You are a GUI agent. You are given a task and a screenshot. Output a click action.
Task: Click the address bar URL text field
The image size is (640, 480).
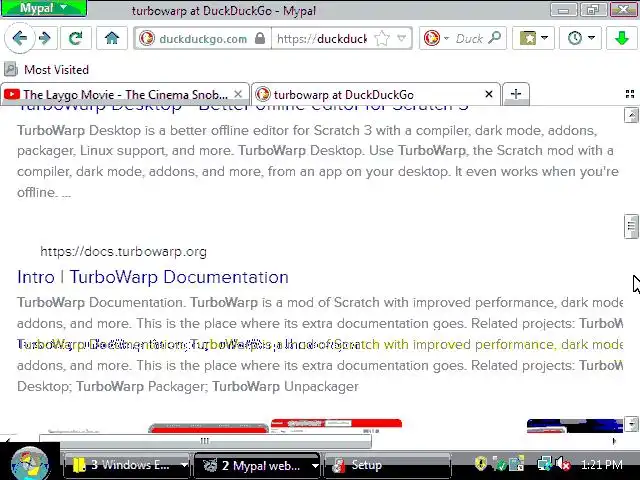(322, 38)
